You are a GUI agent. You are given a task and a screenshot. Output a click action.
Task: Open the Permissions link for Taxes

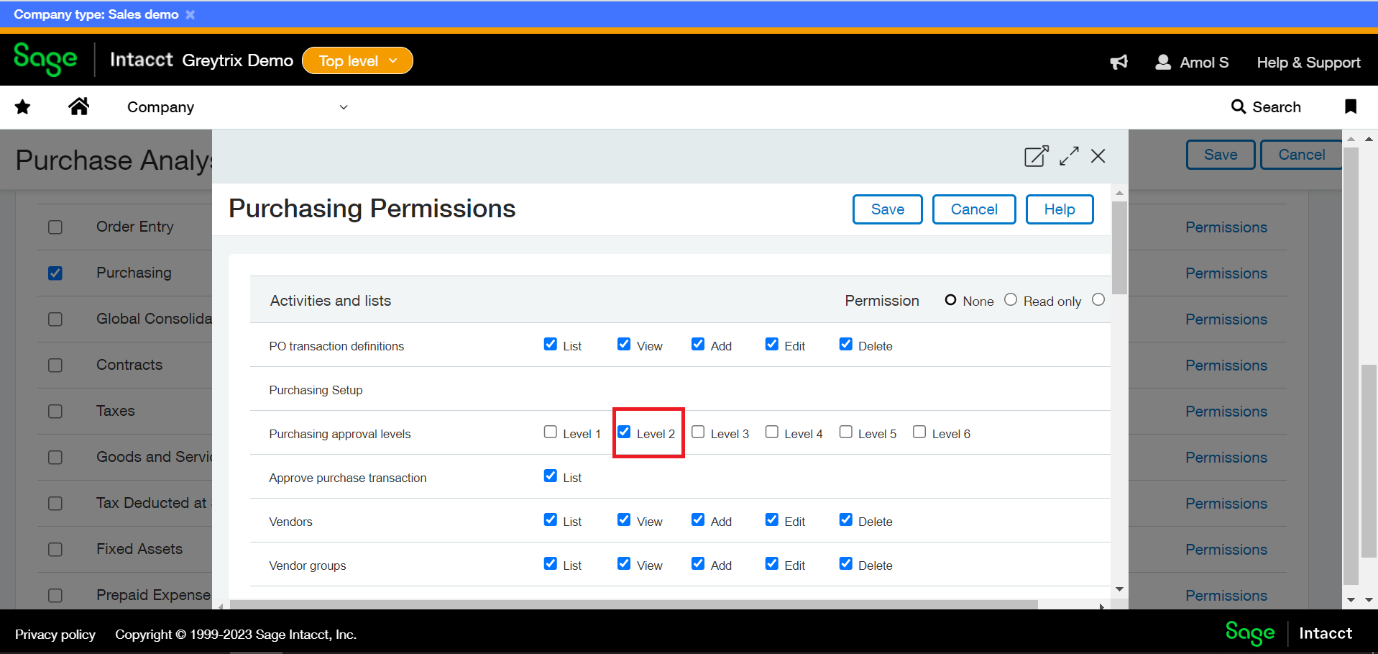click(x=1226, y=411)
